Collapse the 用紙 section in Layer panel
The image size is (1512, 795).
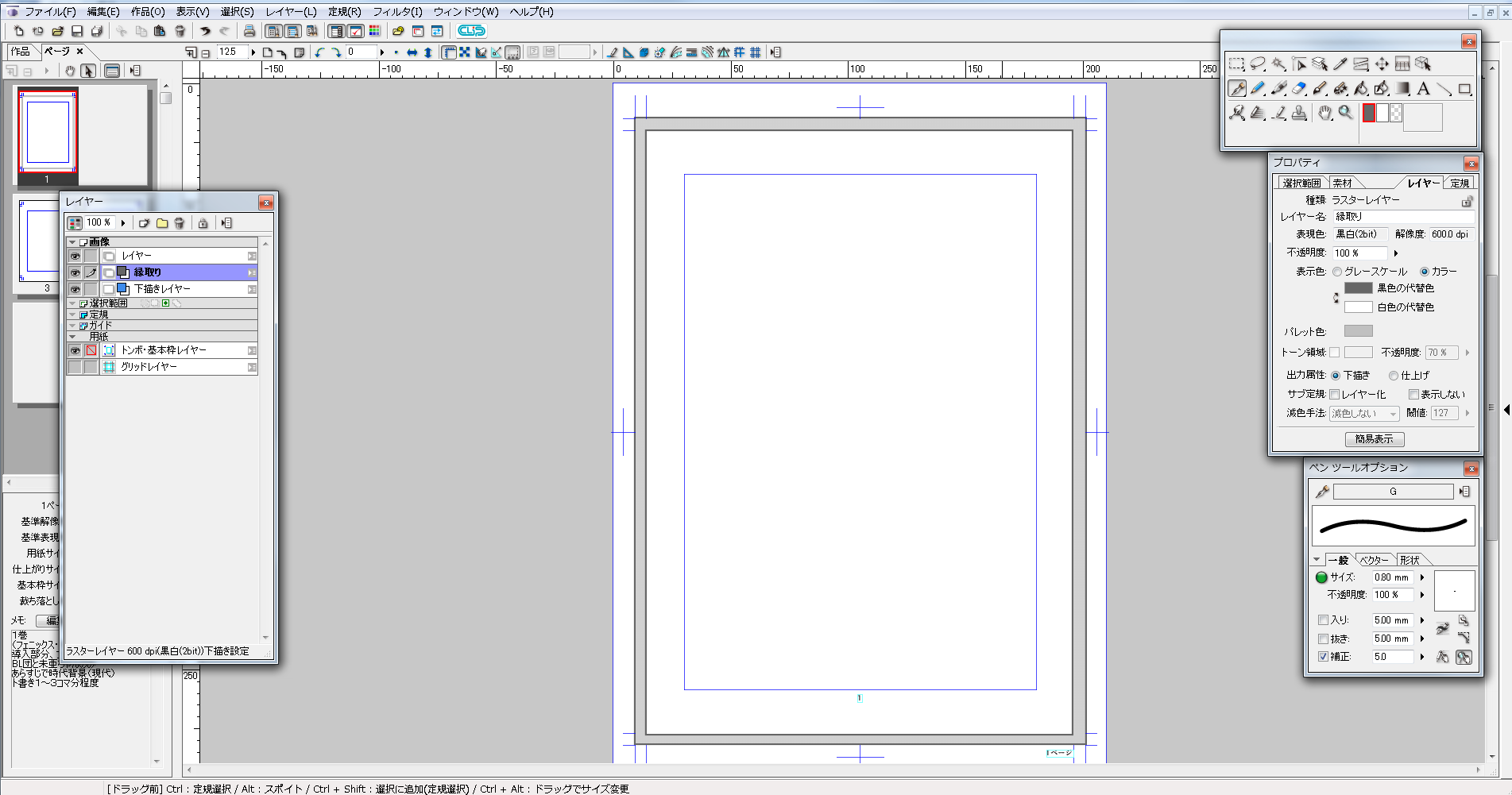73,337
